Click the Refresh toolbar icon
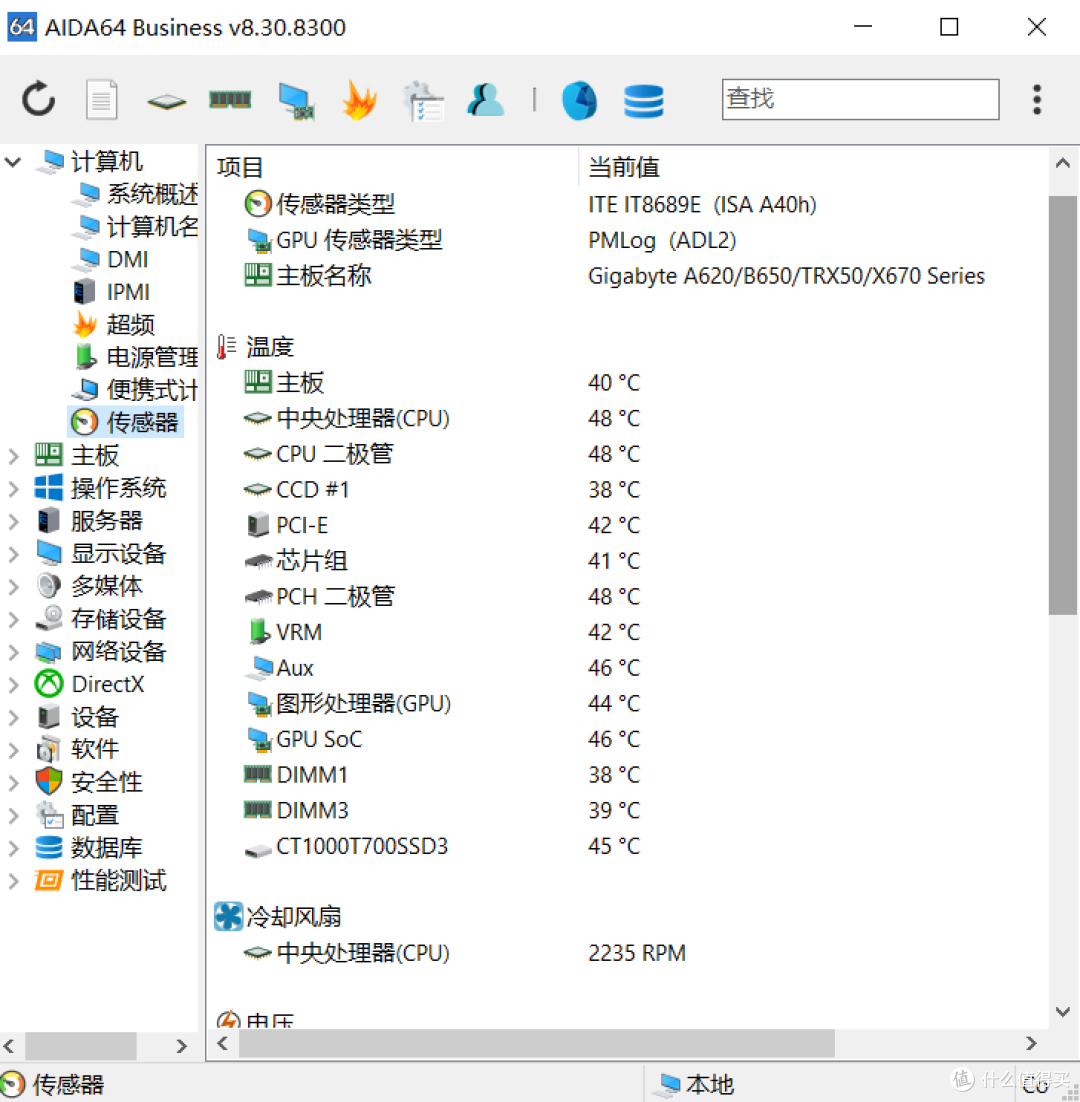This screenshot has width=1080, height=1102. point(38,99)
